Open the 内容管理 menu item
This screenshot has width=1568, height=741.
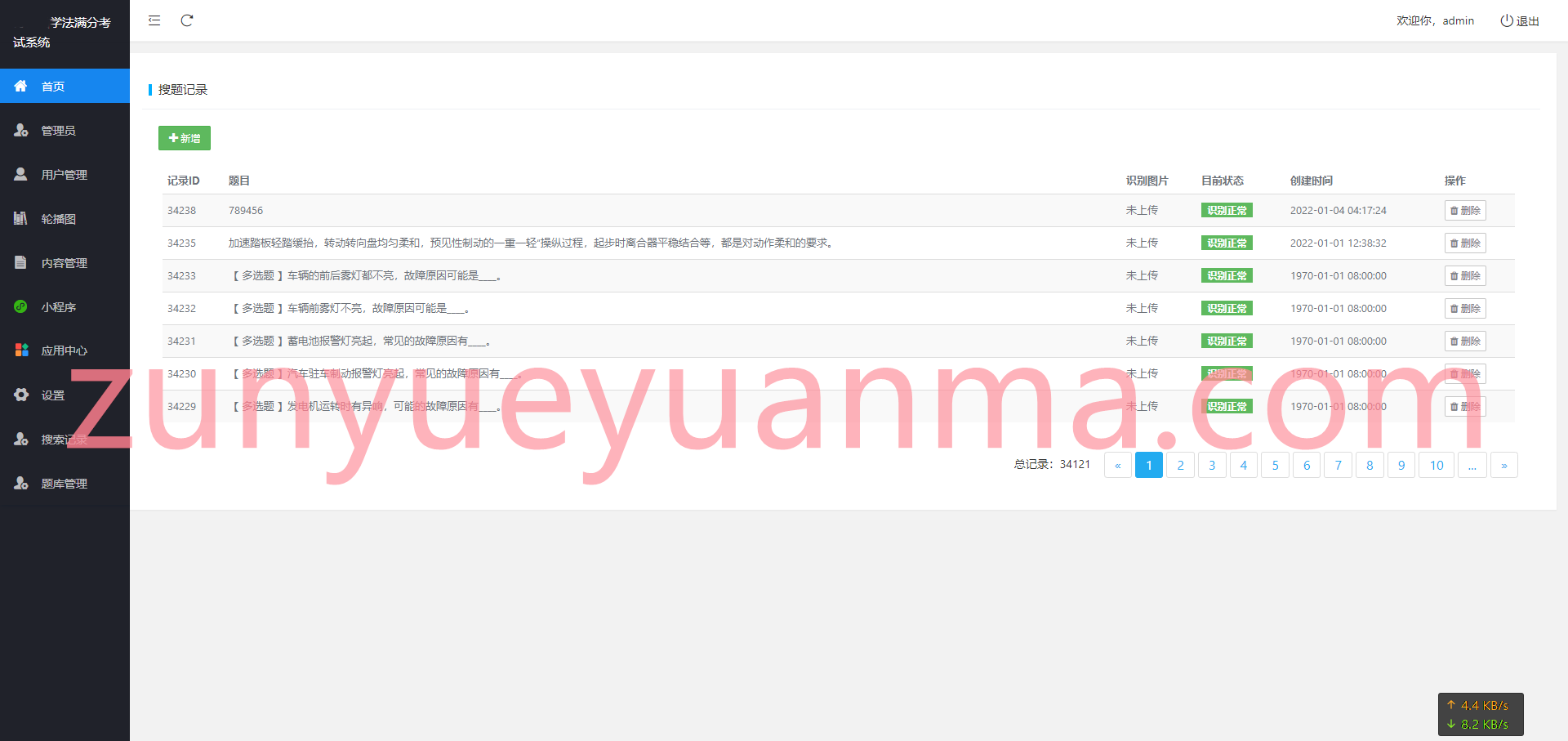(65, 262)
